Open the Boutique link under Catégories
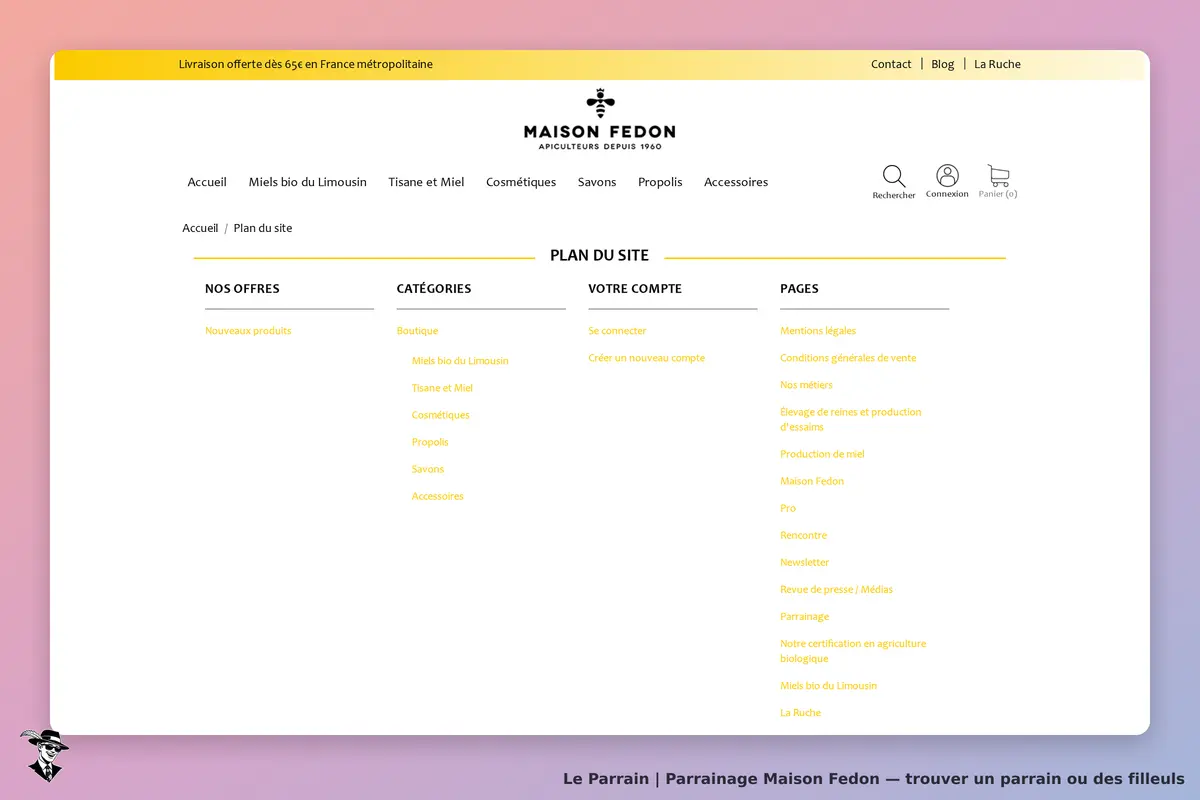This screenshot has height=800, width=1200. click(x=417, y=331)
